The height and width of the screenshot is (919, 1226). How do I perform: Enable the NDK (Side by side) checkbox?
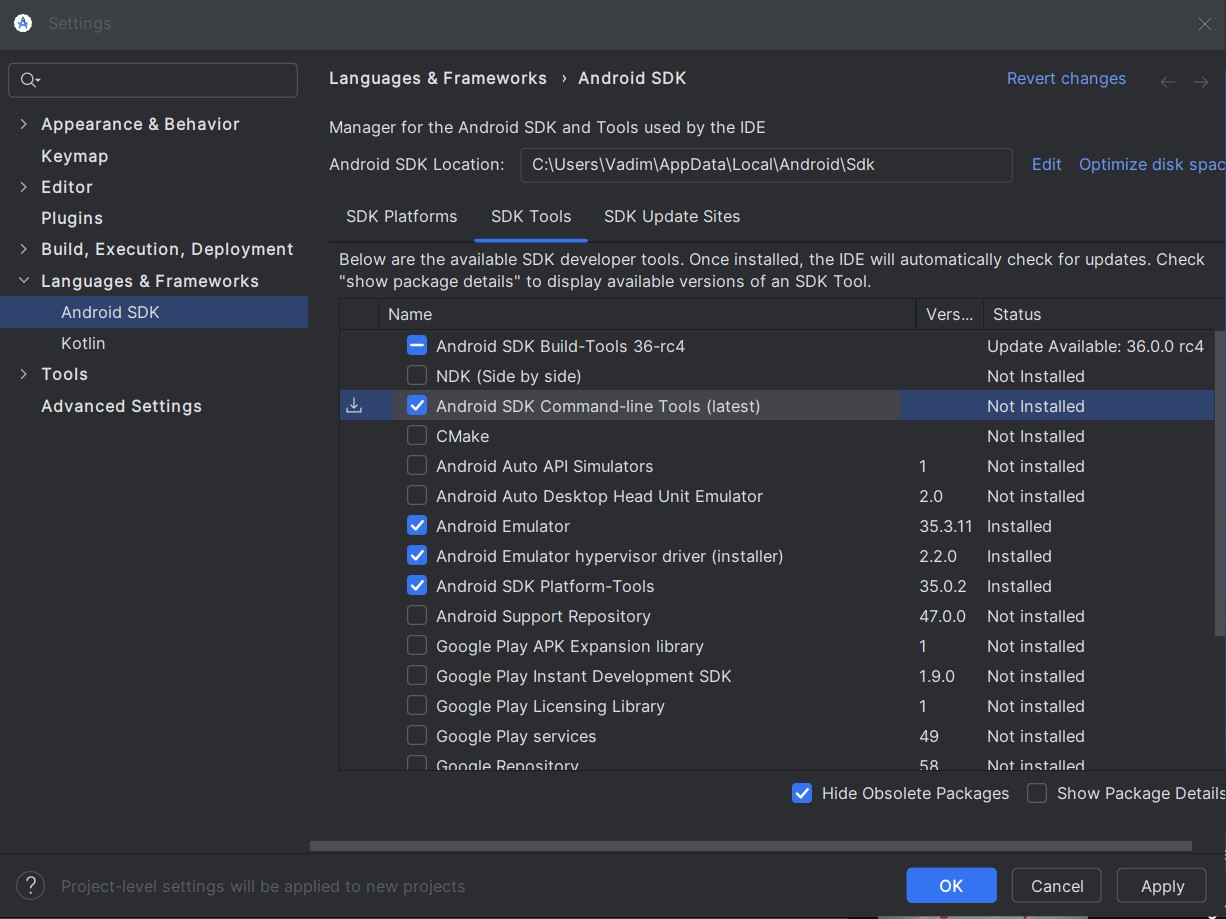click(x=417, y=376)
